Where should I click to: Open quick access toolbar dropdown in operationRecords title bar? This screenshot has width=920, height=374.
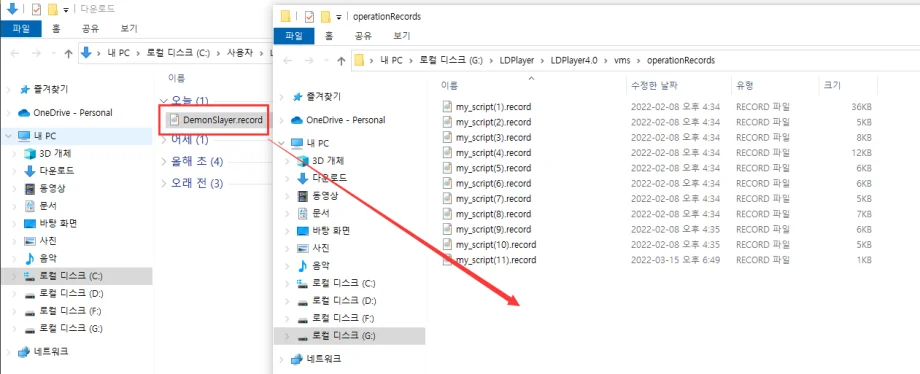[x=339, y=17]
